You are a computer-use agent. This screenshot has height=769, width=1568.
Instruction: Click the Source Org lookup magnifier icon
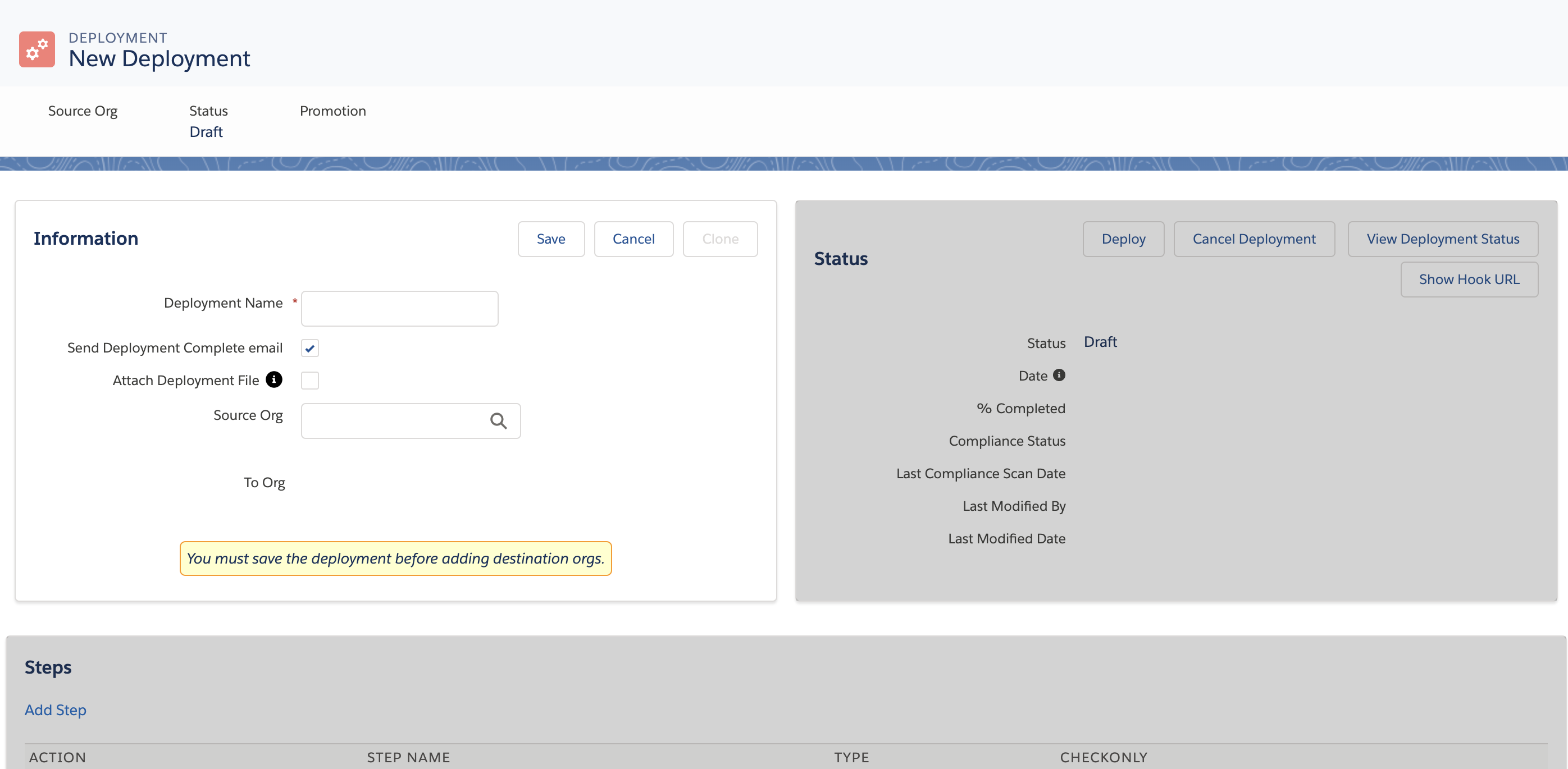498,421
